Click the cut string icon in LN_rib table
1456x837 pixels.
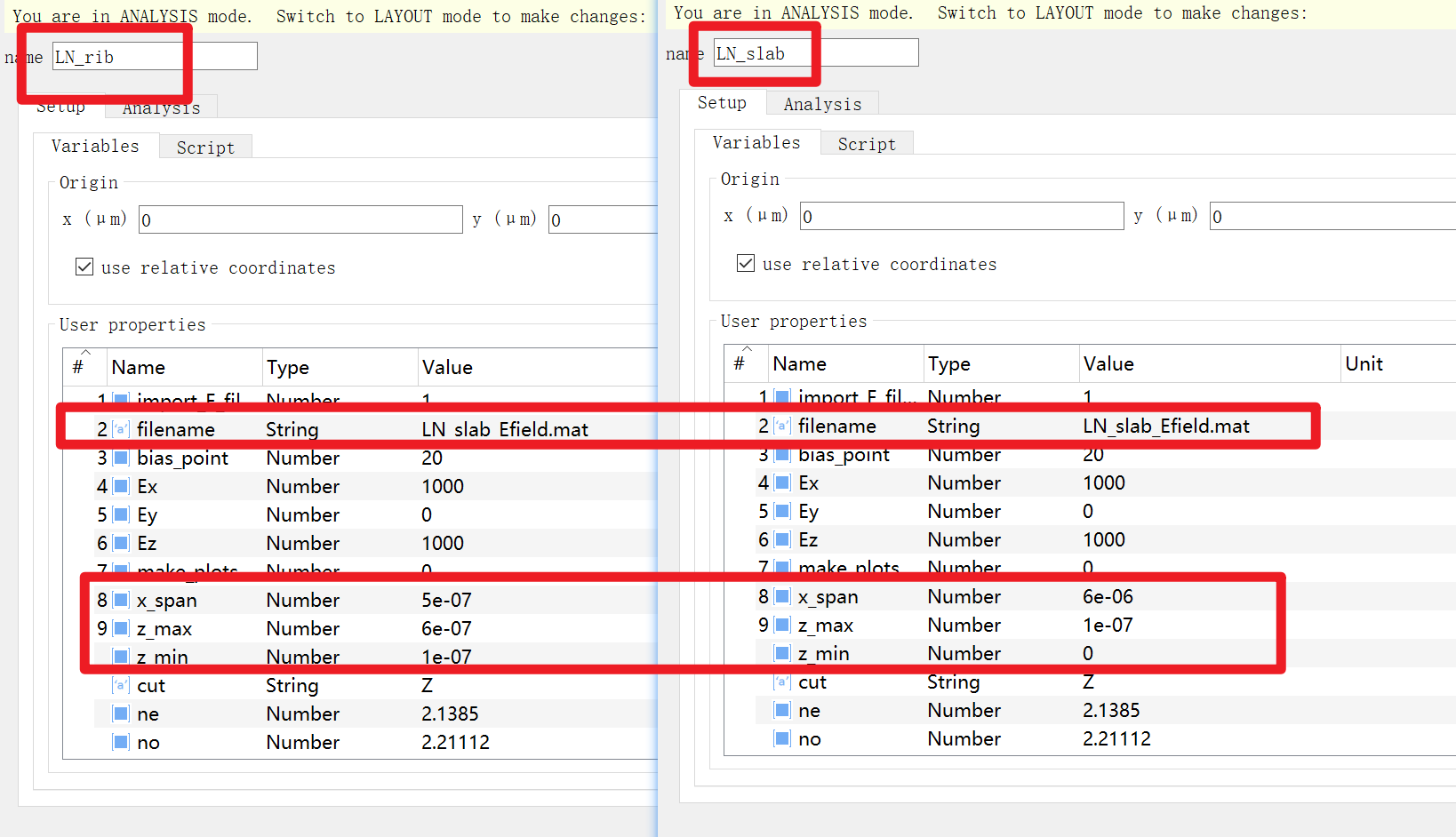121,685
